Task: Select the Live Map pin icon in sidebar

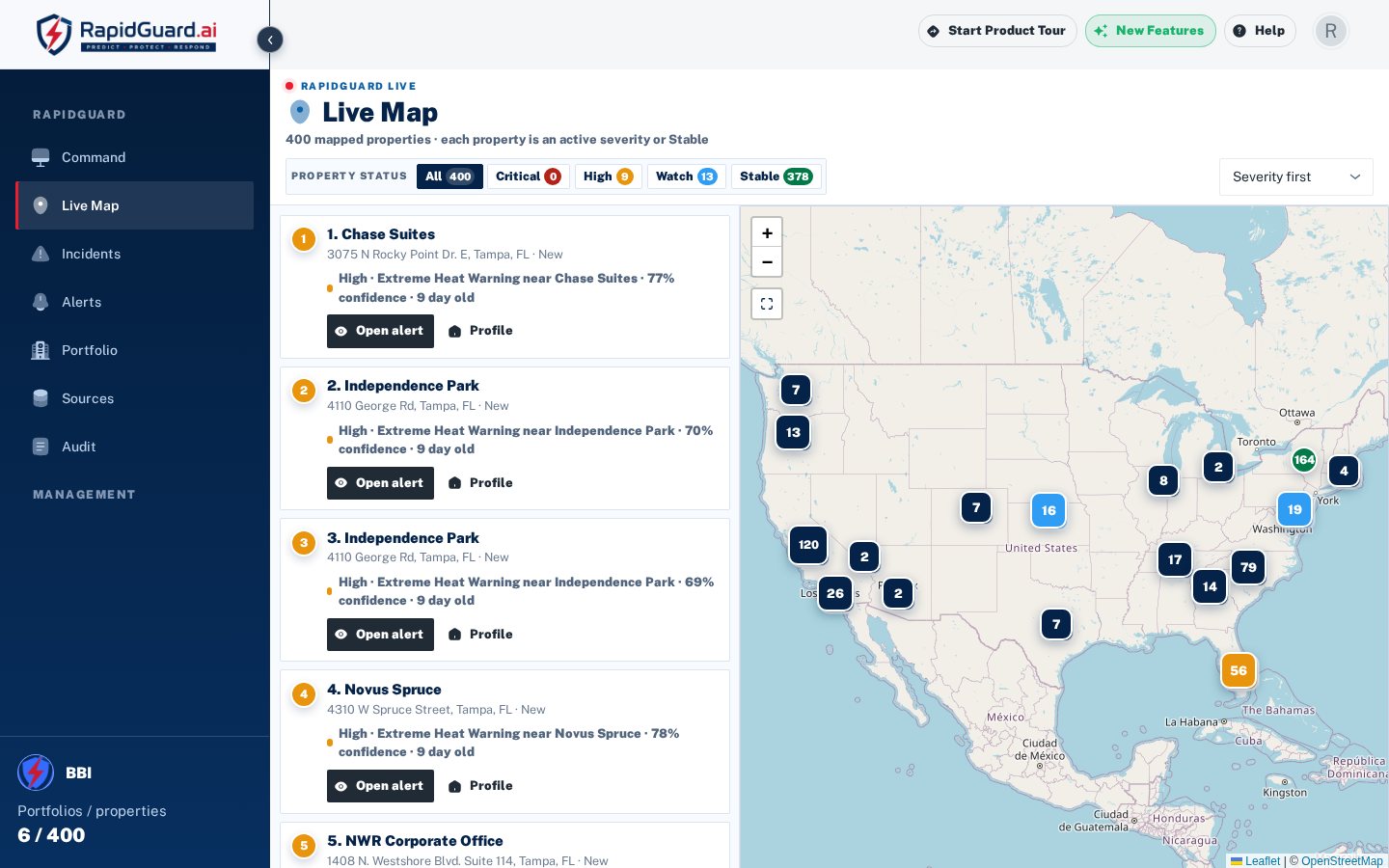Action: (41, 205)
